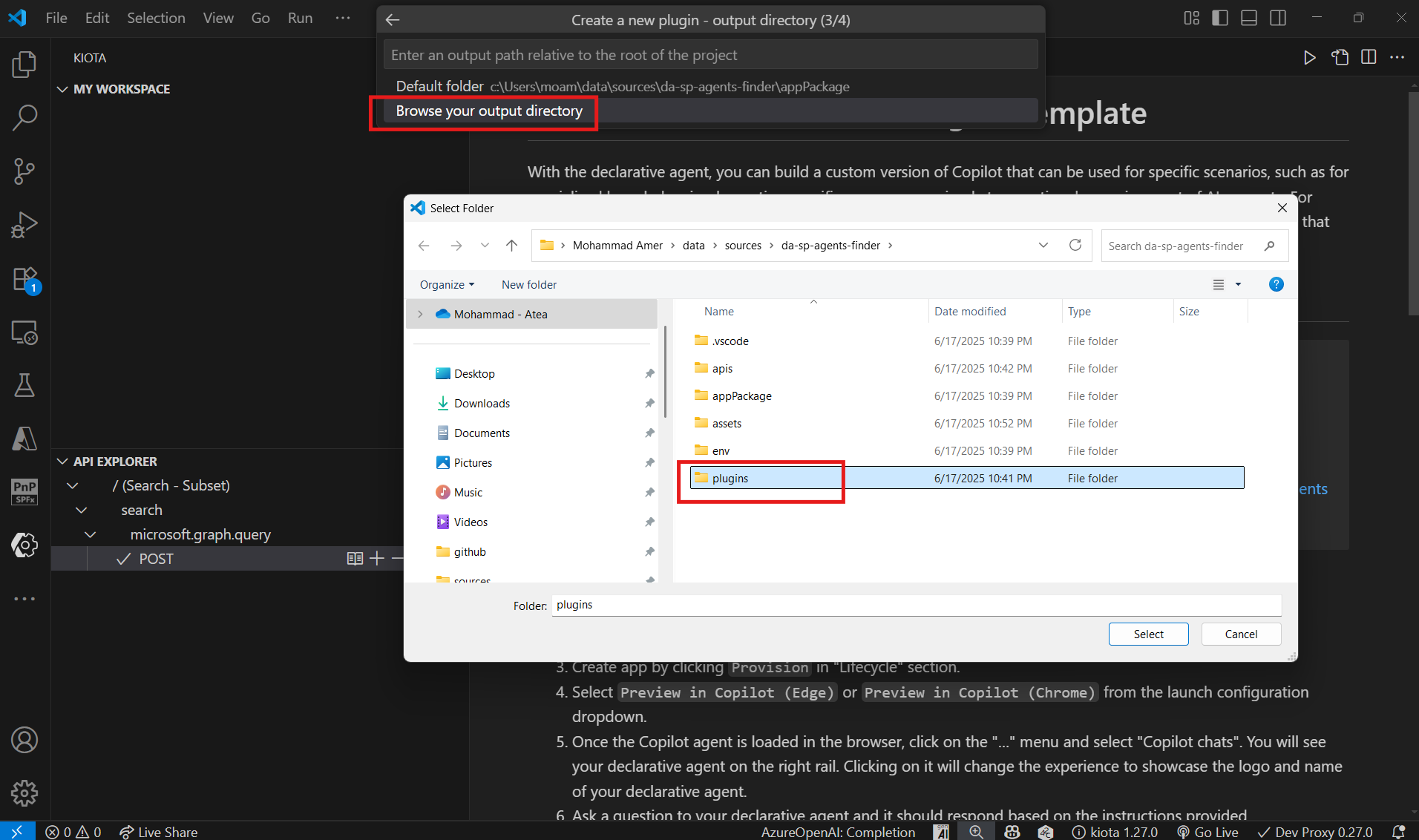Open the Manage settings gear
This screenshot has width=1419, height=840.
click(x=24, y=793)
